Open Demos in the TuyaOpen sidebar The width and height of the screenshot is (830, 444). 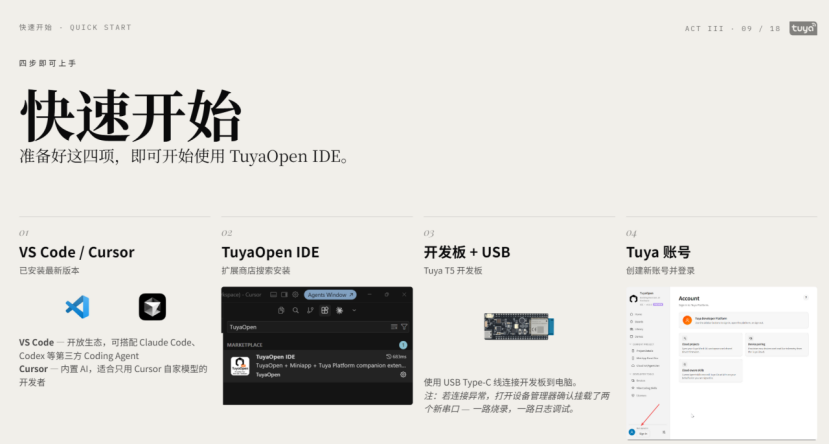pos(636,337)
